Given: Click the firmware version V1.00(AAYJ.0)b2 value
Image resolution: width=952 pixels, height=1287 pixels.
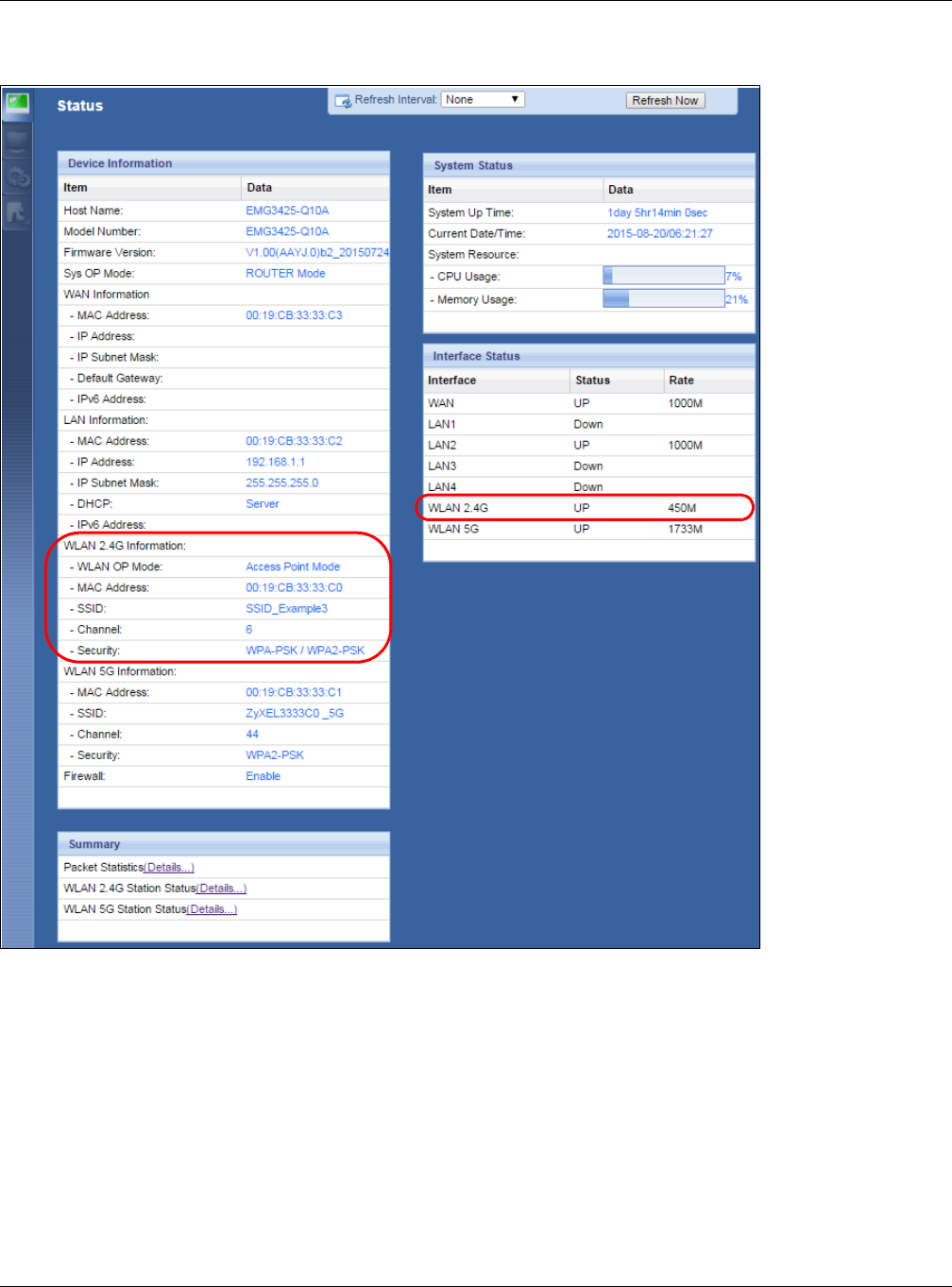Looking at the screenshot, I should pos(317,252).
